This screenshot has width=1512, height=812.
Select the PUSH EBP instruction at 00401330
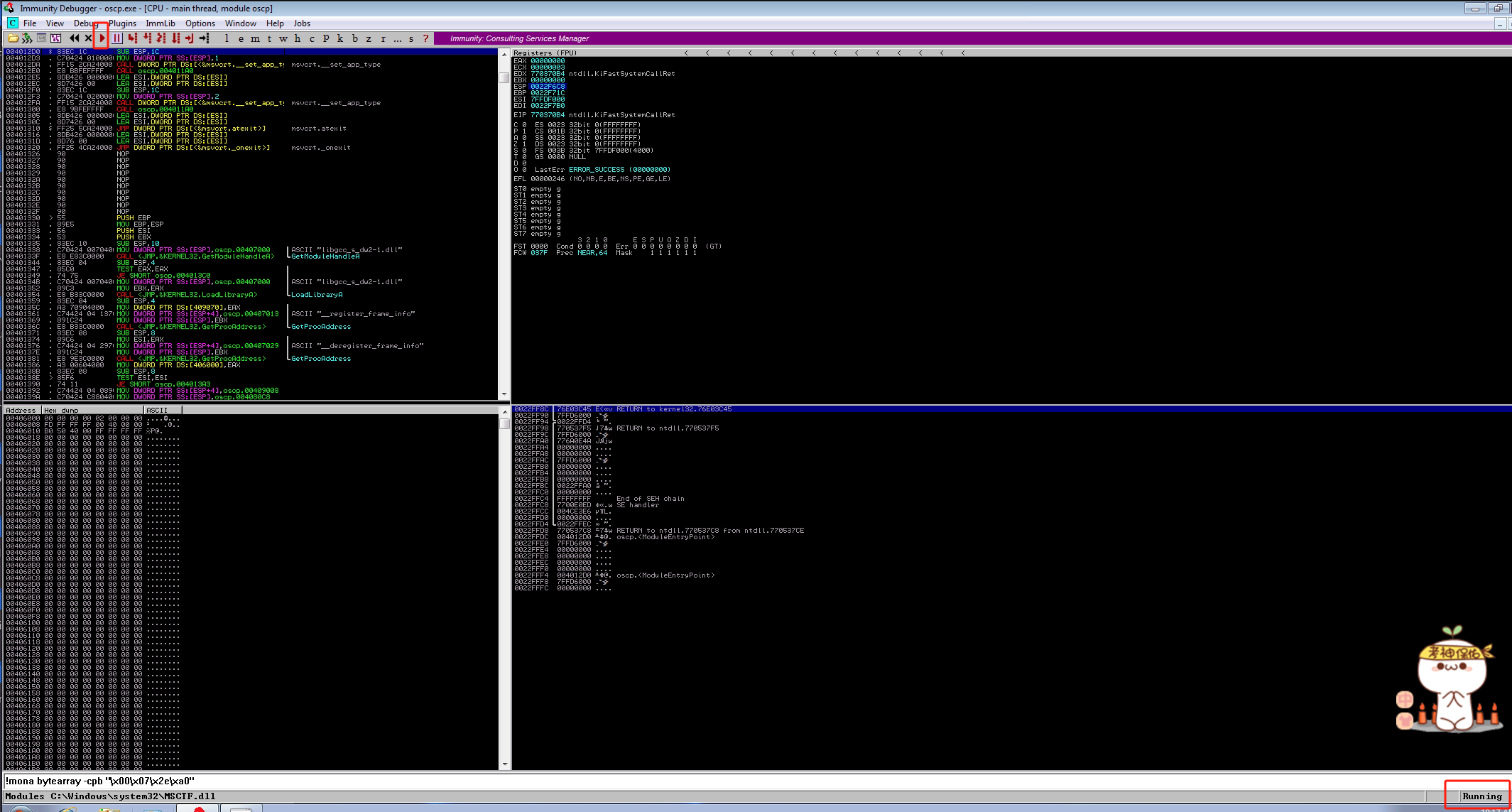click(251, 218)
